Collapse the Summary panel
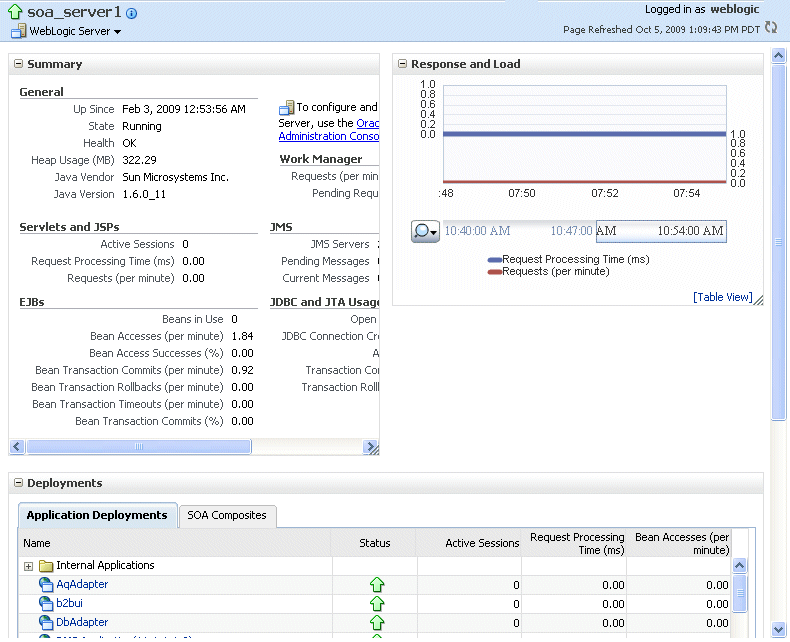Viewport: 790px width, 642px height. (x=19, y=63)
